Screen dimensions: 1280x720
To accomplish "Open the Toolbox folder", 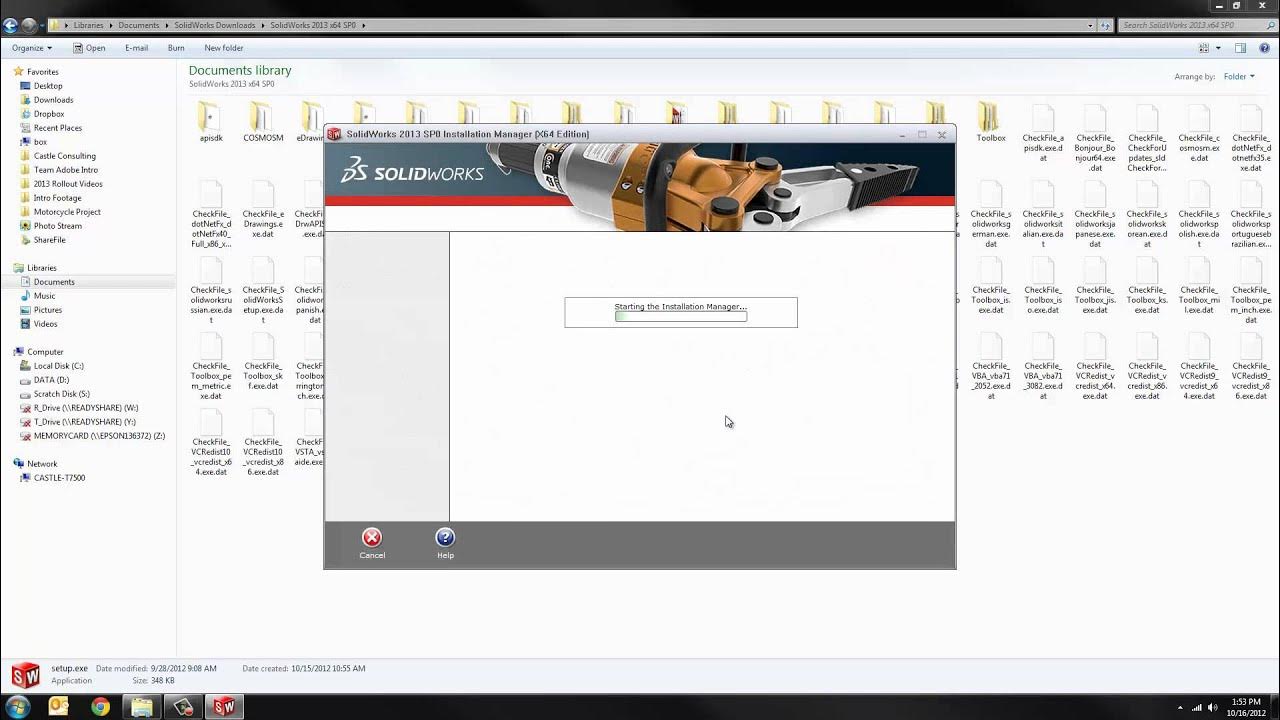I will 991,121.
